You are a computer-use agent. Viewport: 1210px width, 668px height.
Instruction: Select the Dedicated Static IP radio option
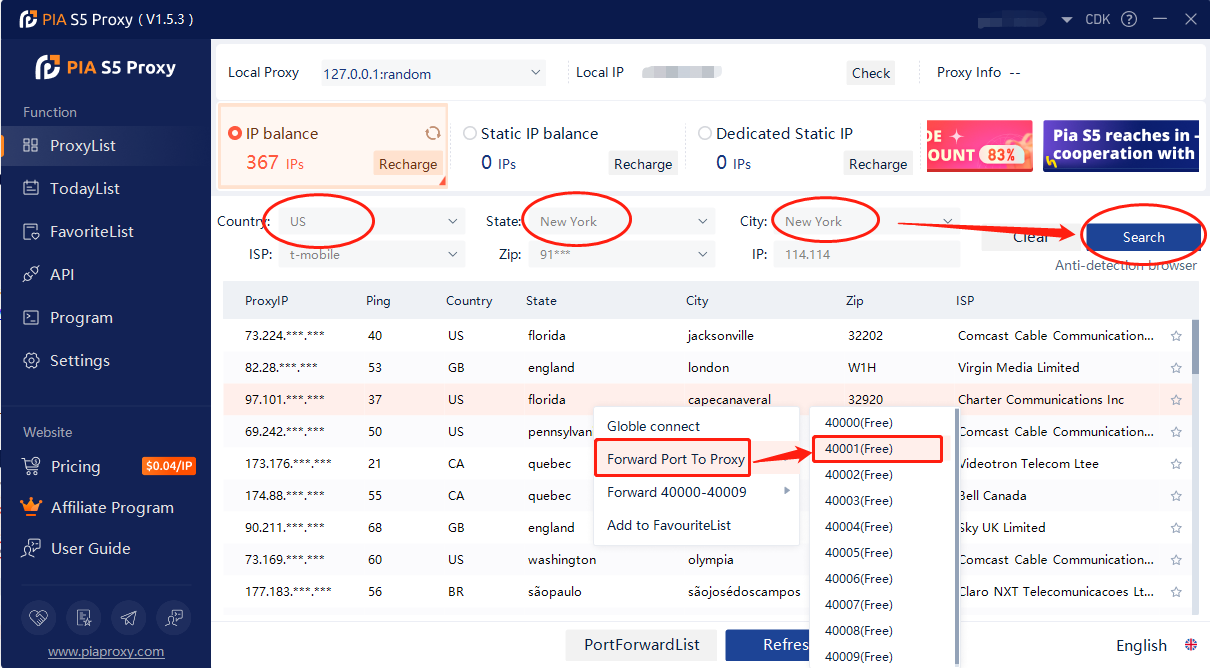(x=705, y=133)
